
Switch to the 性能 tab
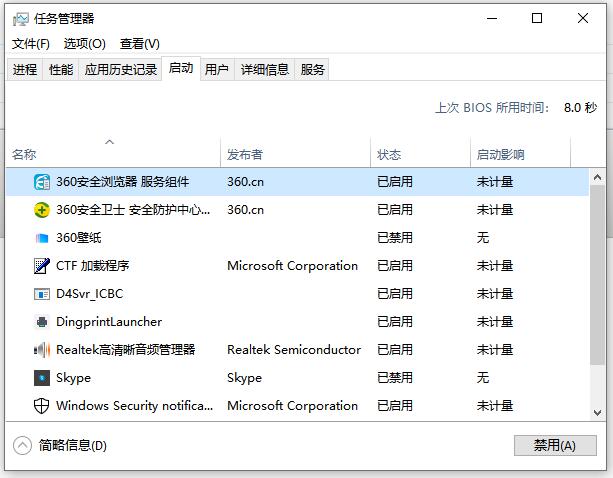61,69
